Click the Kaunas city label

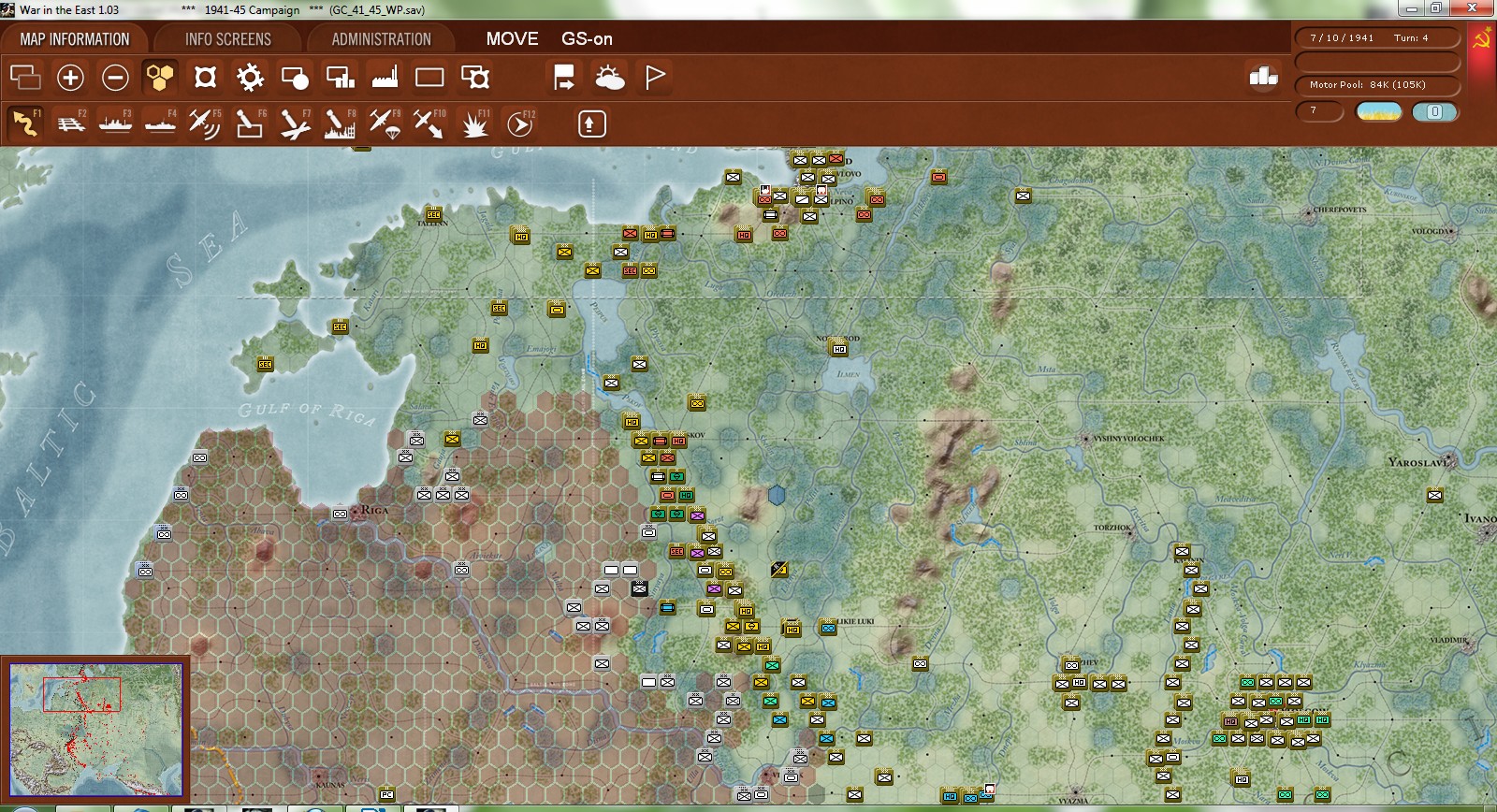pyautogui.click(x=330, y=785)
